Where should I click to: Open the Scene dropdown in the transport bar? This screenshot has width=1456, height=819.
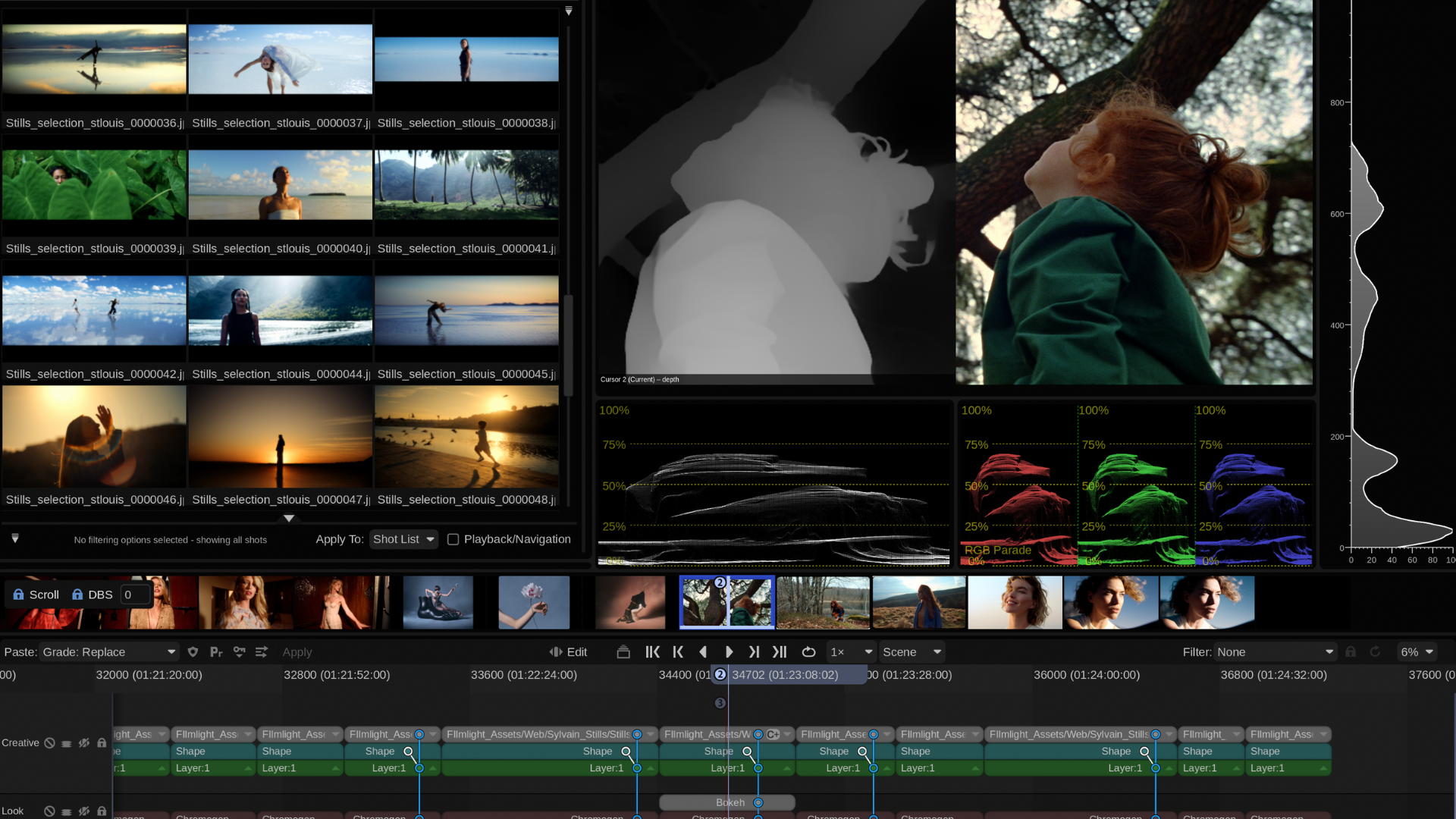tap(911, 651)
